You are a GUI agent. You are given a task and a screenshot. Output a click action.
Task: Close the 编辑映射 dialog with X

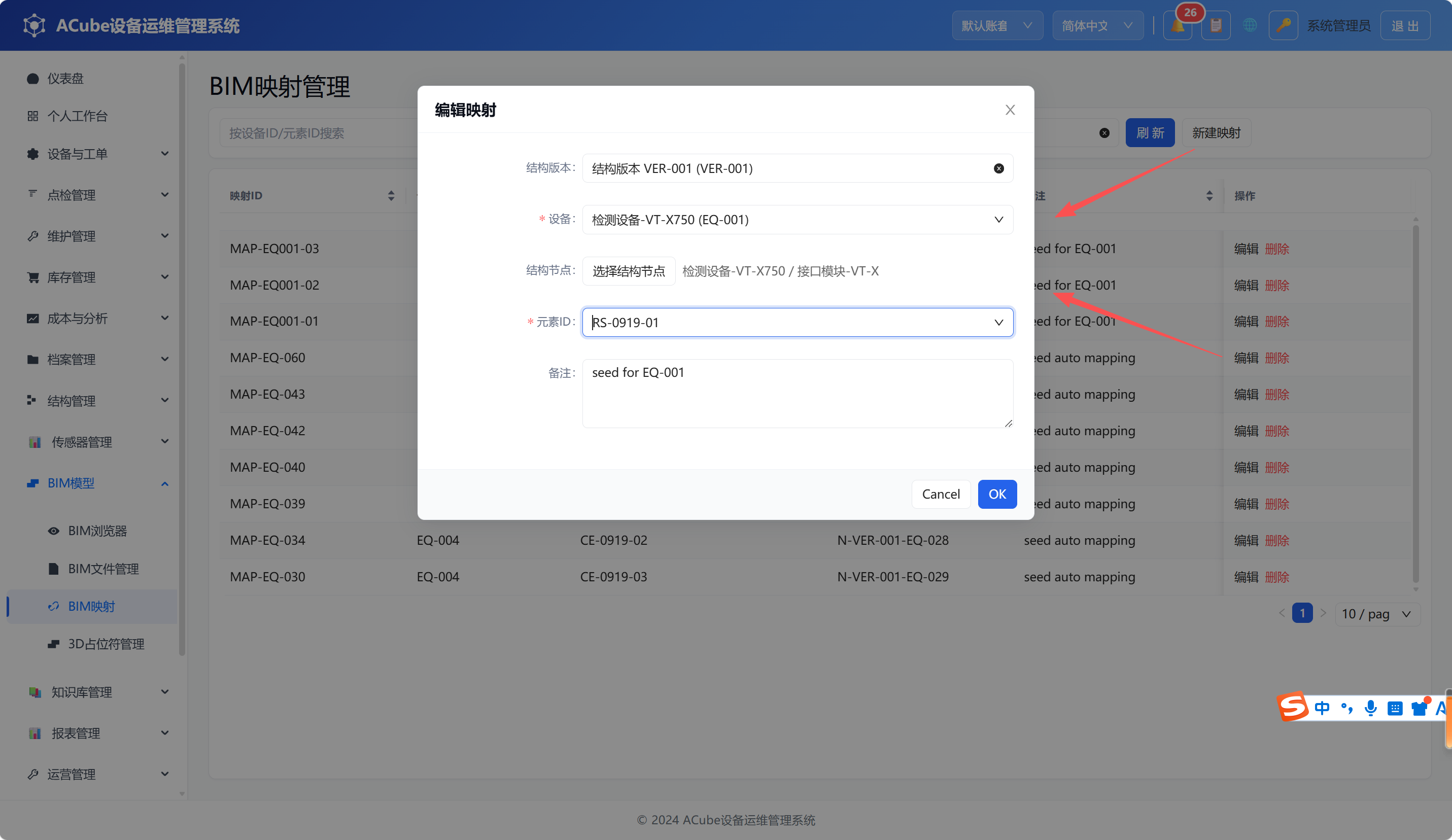[1010, 110]
